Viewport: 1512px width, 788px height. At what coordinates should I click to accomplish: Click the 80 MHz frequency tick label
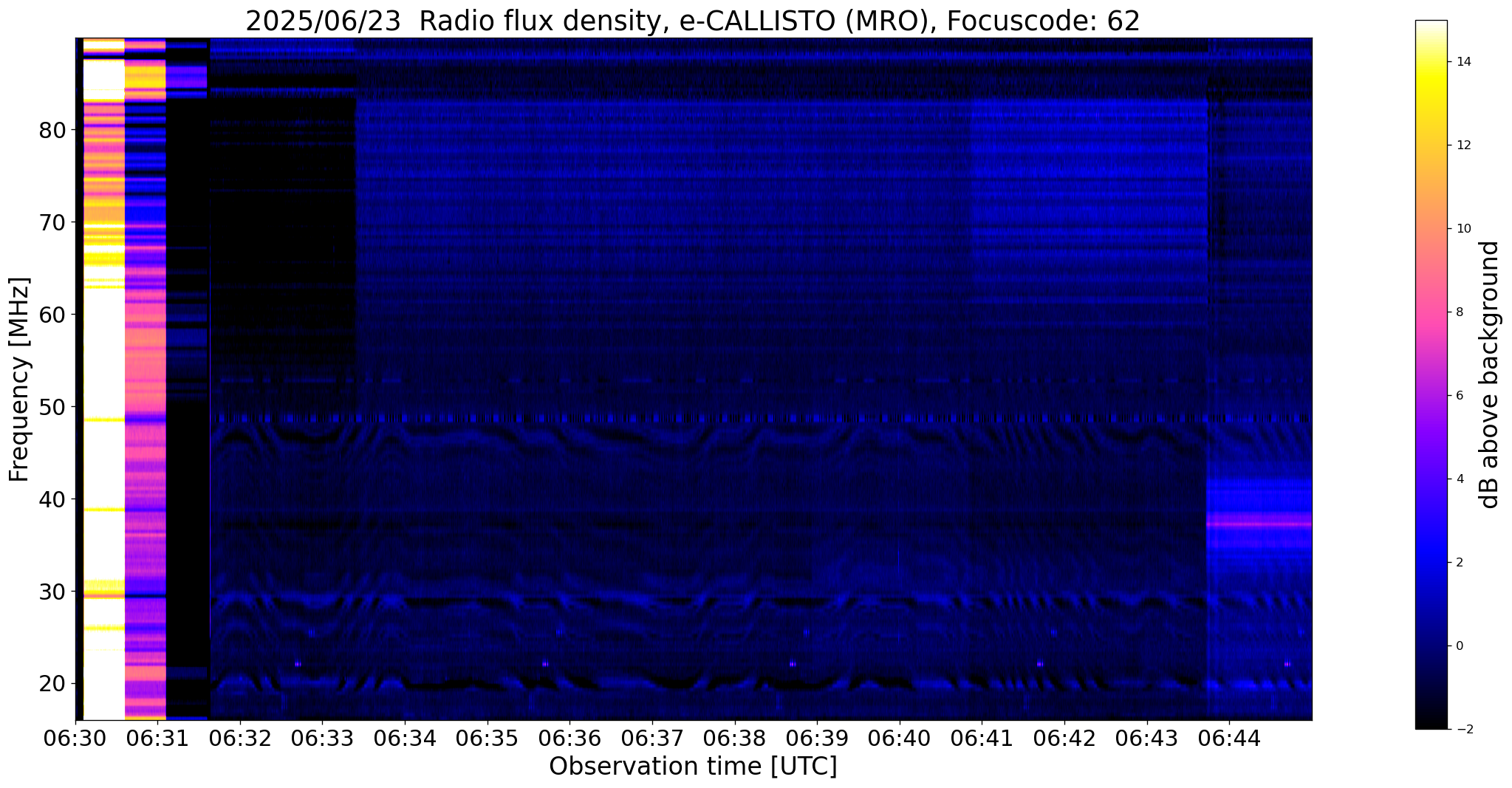pyautogui.click(x=52, y=131)
